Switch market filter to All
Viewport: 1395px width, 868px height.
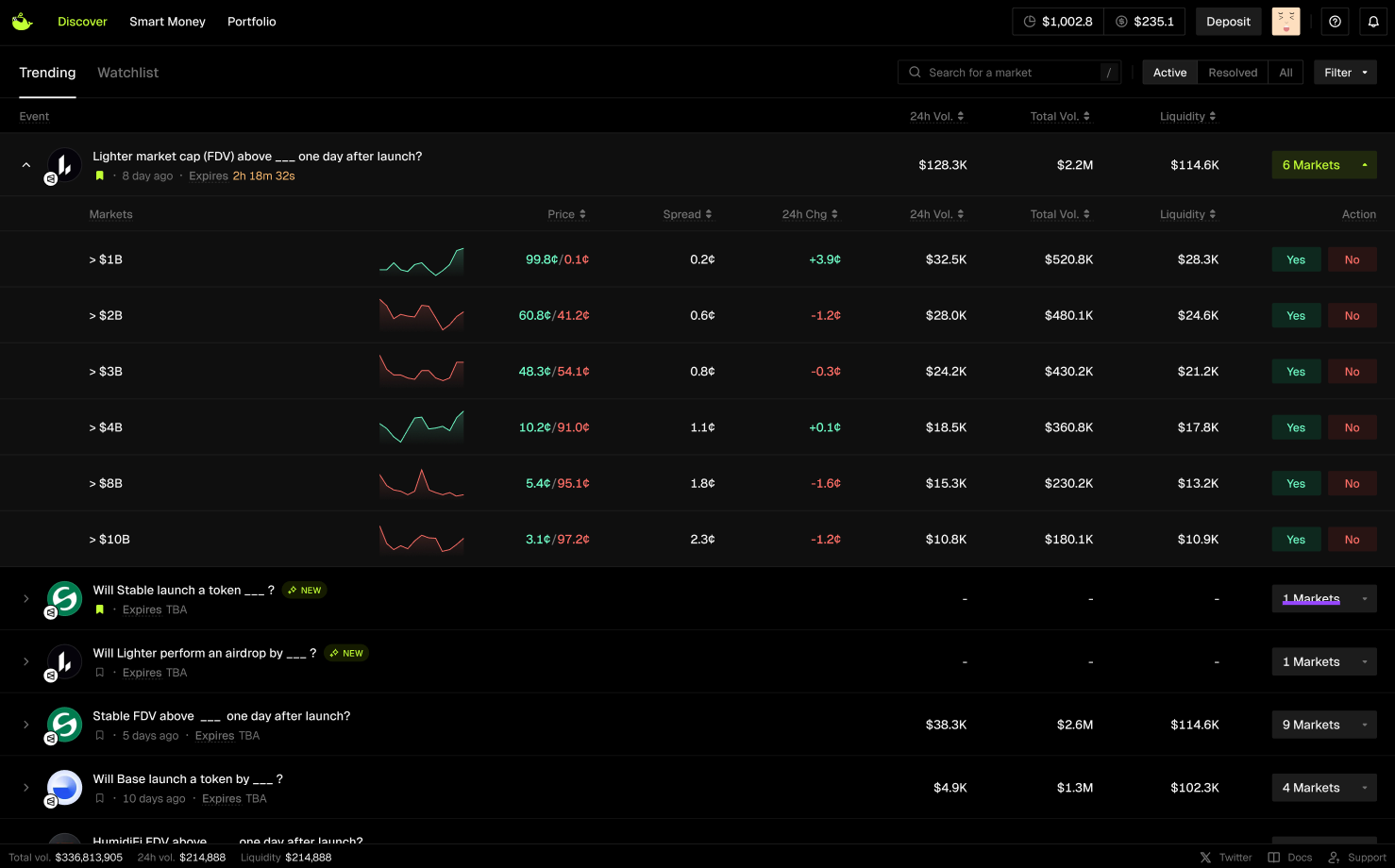click(x=1286, y=72)
